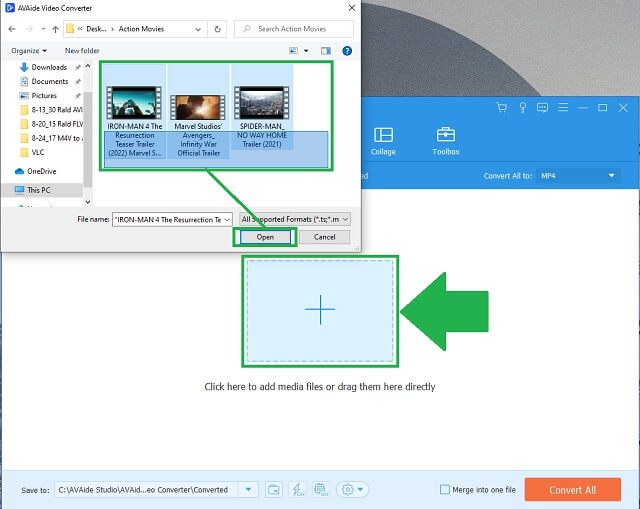
Task: Select Downloads in navigation pane
Action: point(49,67)
